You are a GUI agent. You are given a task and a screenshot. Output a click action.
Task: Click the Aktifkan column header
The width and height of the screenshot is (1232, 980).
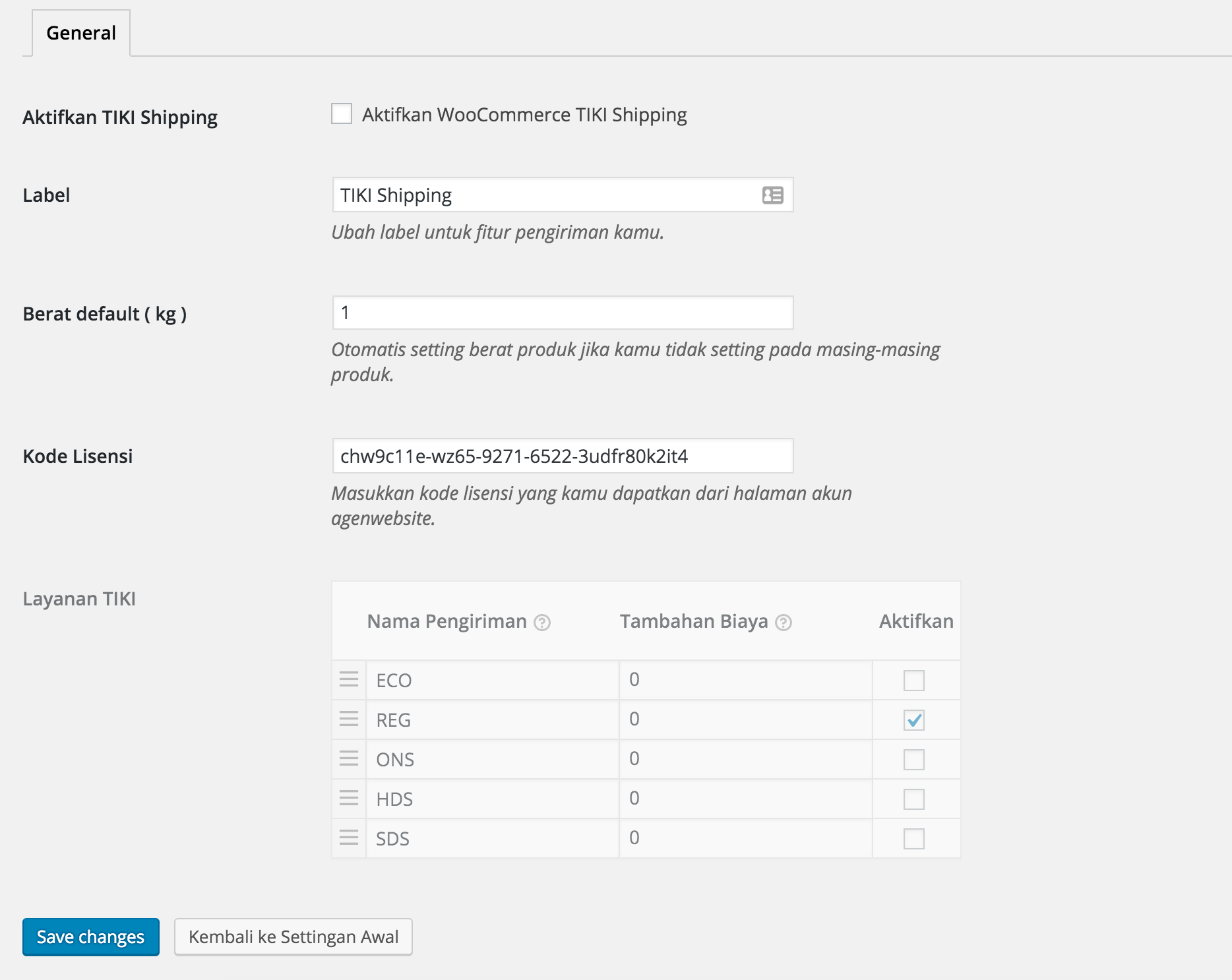click(916, 621)
